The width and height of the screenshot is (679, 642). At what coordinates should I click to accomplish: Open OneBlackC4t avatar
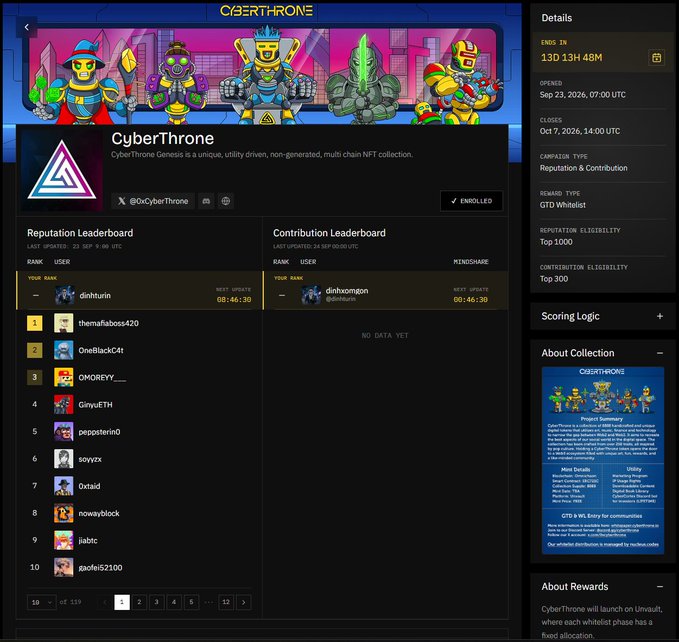click(x=64, y=350)
